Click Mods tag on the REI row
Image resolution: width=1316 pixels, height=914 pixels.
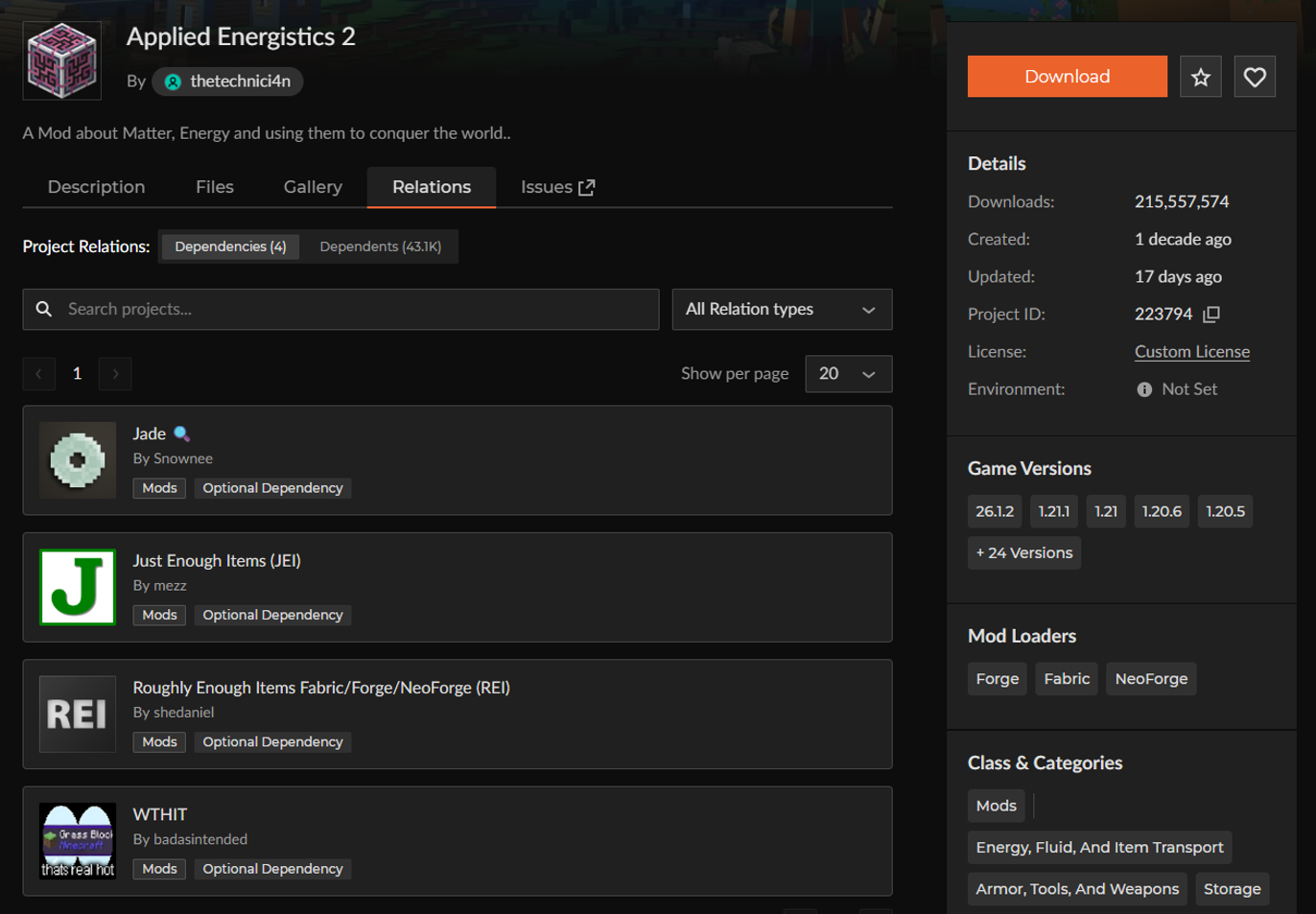pos(159,742)
